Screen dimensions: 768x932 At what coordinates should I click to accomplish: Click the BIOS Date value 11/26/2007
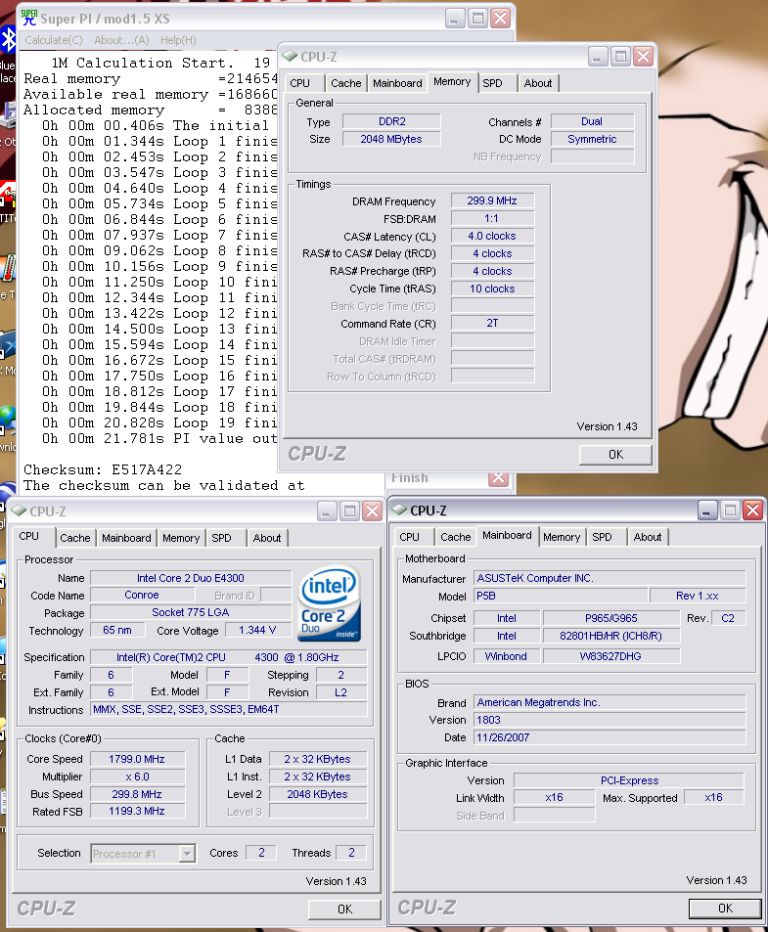tap(609, 738)
